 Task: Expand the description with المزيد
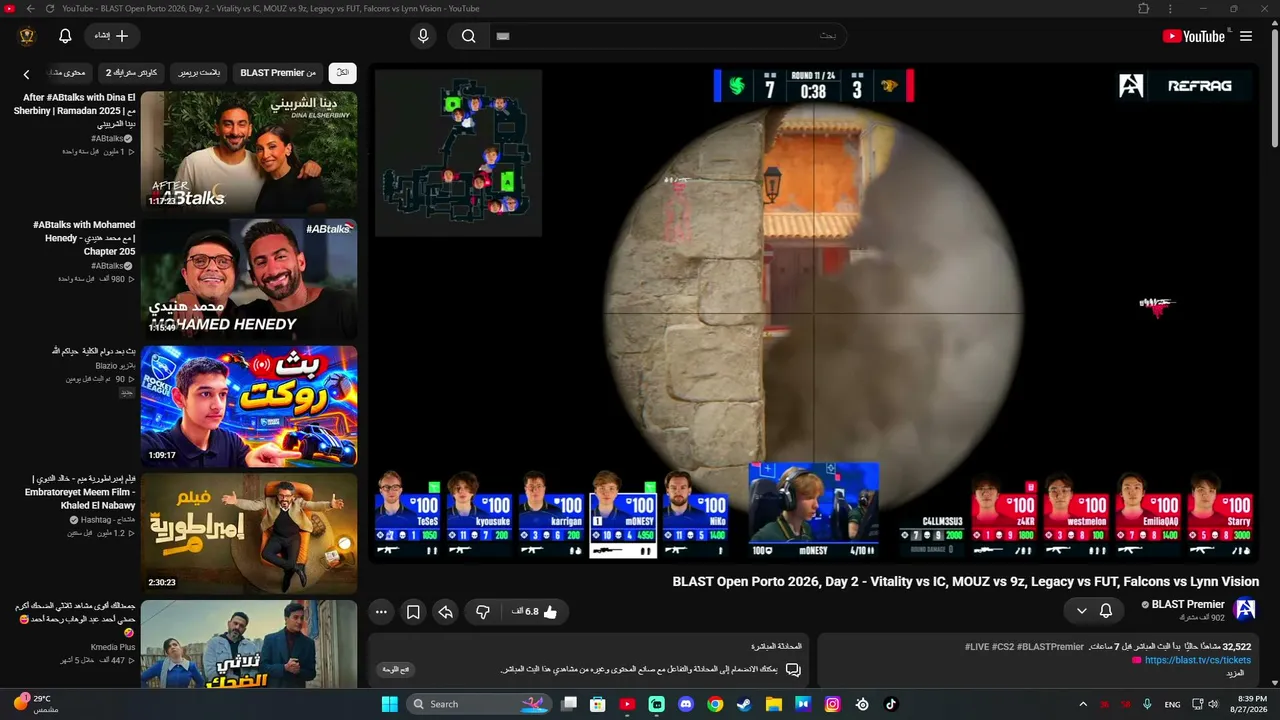(x=1235, y=673)
